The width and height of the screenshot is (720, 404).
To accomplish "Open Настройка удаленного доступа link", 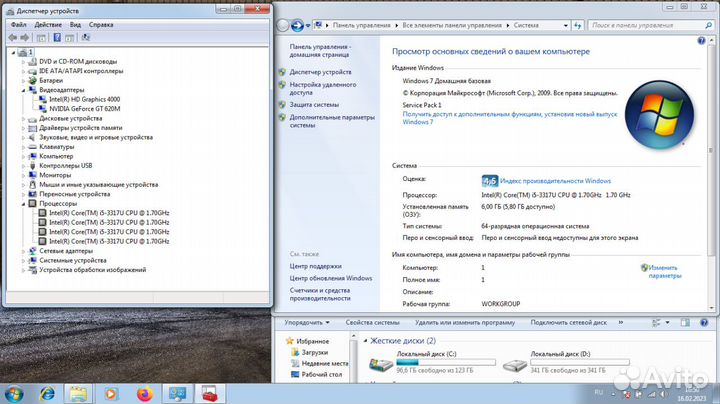I will pyautogui.click(x=322, y=89).
